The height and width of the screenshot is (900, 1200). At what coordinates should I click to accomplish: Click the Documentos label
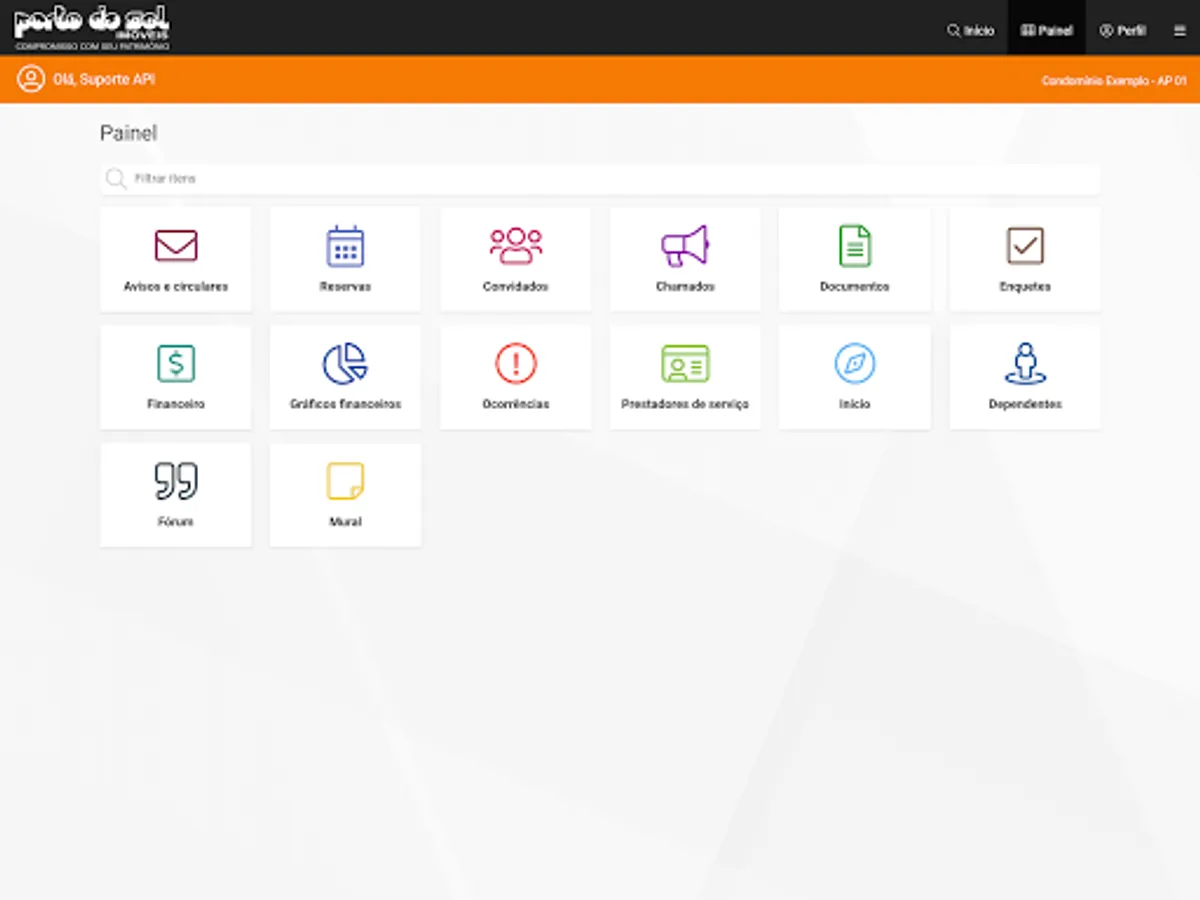click(855, 286)
